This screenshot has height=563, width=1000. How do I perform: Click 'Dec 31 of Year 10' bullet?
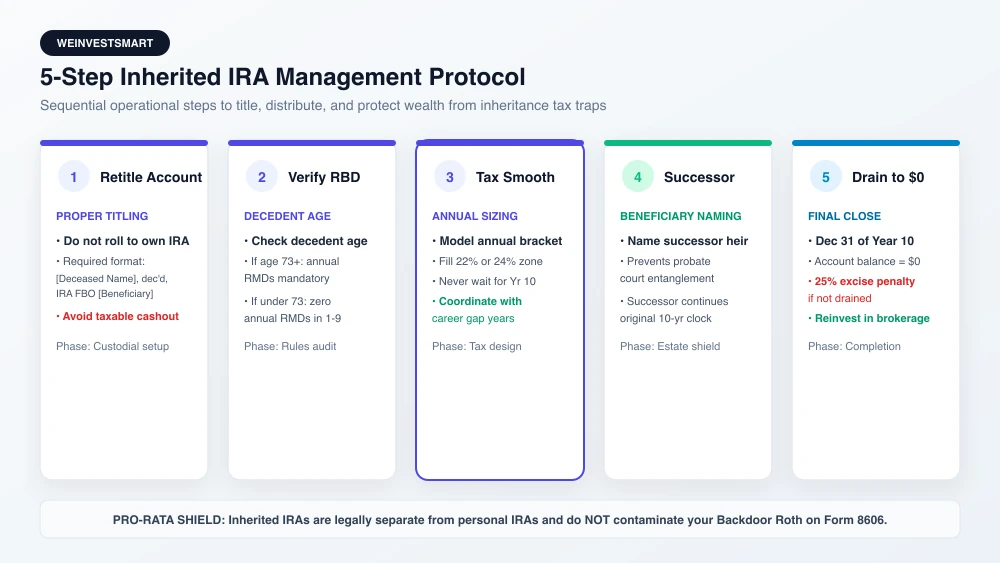861,241
